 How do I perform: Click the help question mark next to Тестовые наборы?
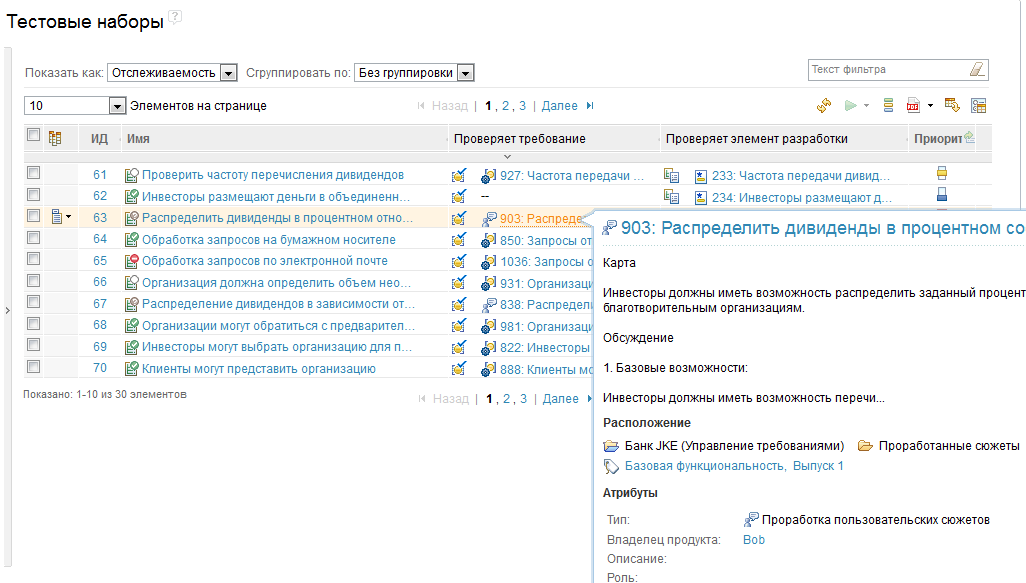point(175,17)
